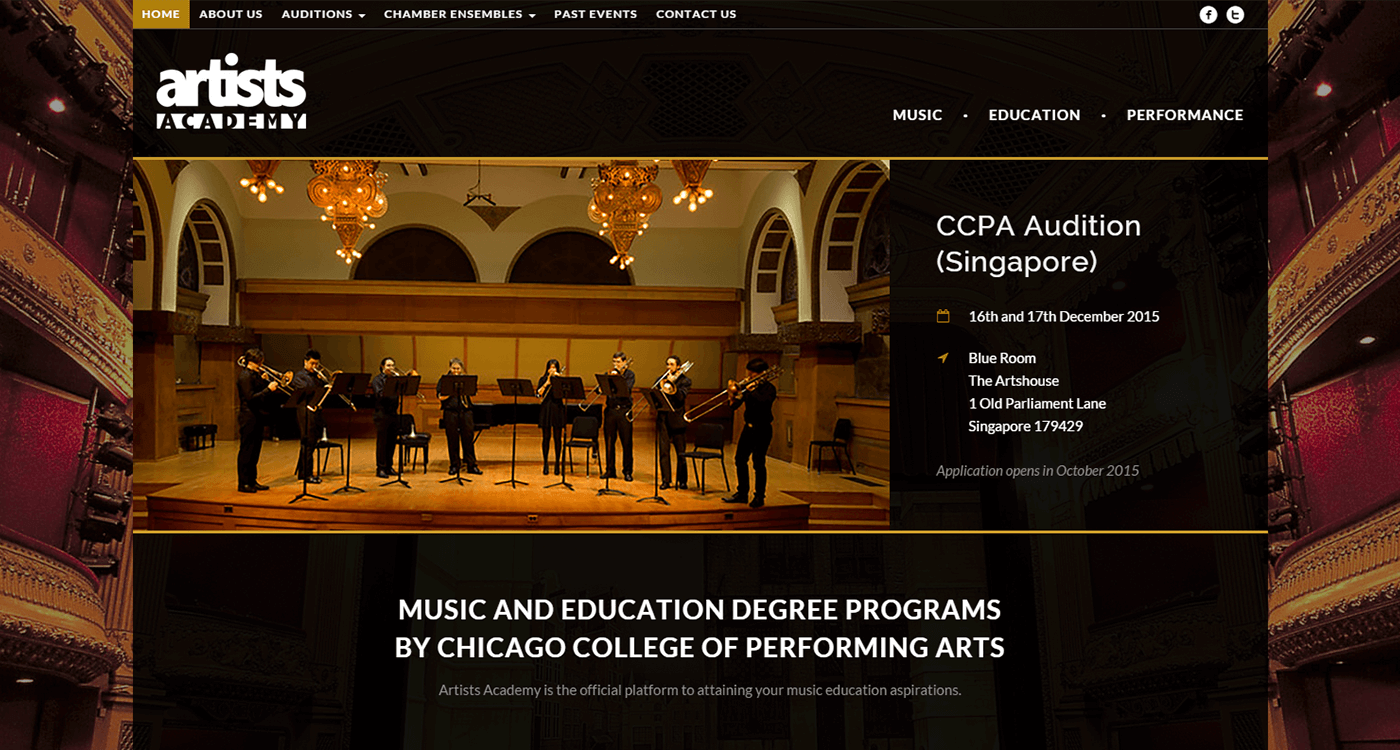Click the Artists Academy logo

pyautogui.click(x=231, y=92)
